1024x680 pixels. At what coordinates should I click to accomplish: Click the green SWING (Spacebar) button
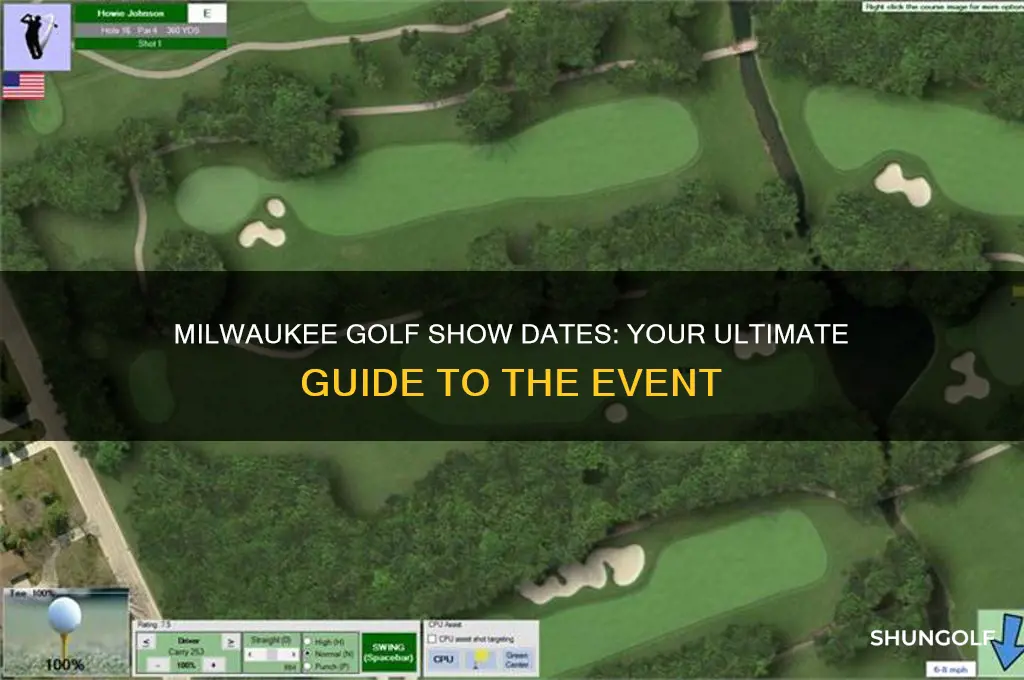click(389, 653)
